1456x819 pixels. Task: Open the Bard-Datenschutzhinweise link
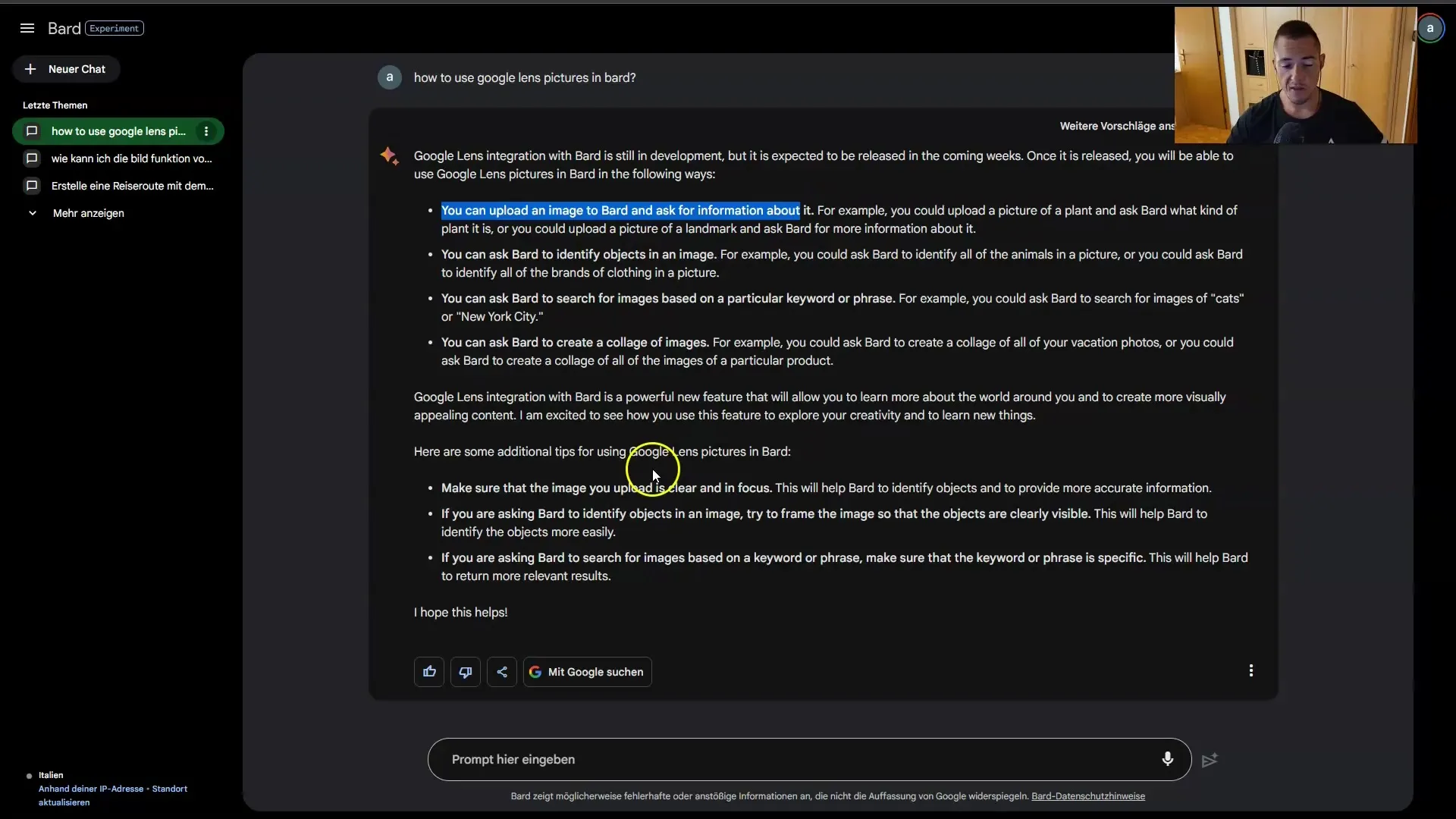1088,796
